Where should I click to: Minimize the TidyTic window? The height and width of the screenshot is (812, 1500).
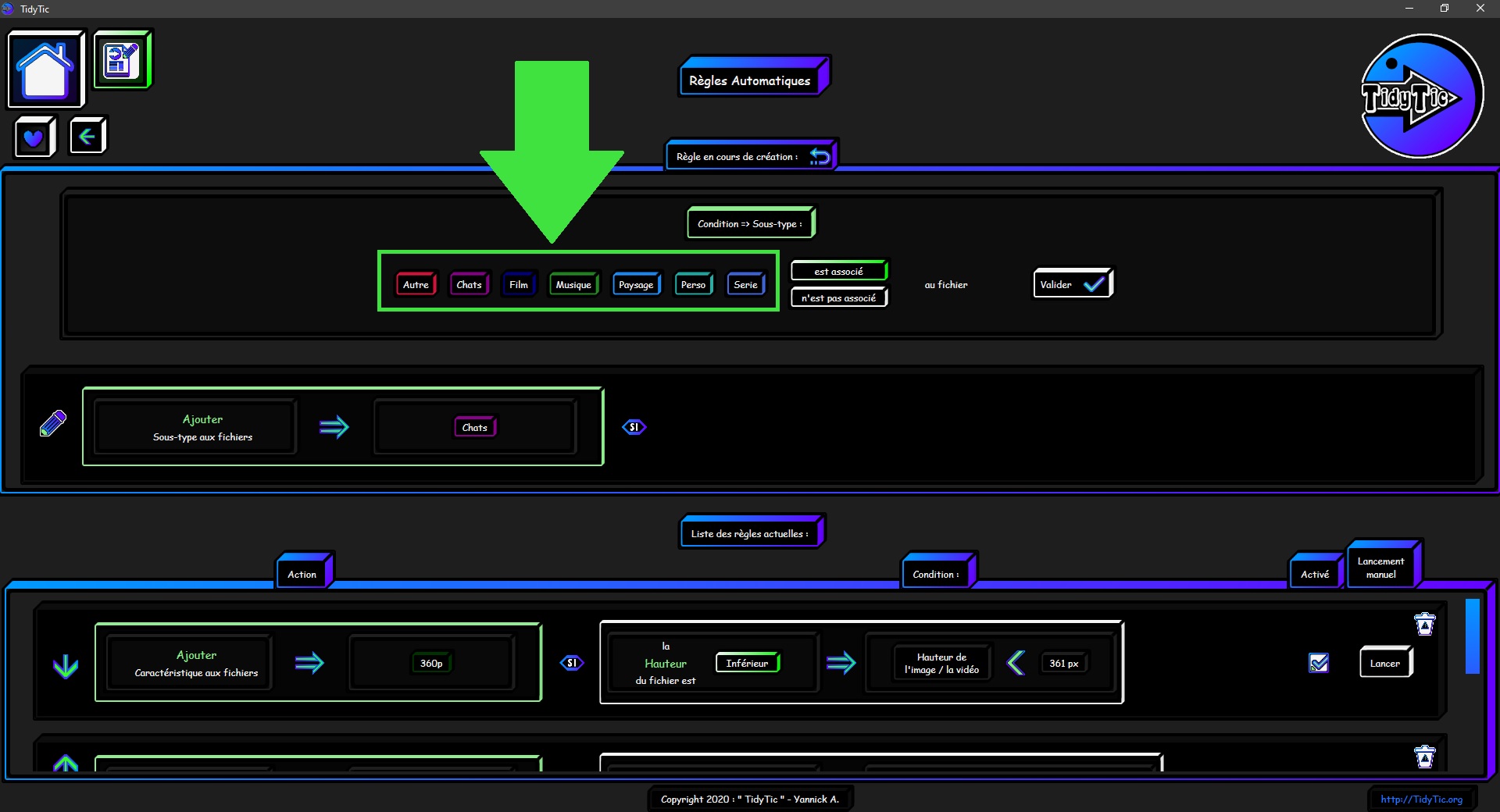point(1409,9)
